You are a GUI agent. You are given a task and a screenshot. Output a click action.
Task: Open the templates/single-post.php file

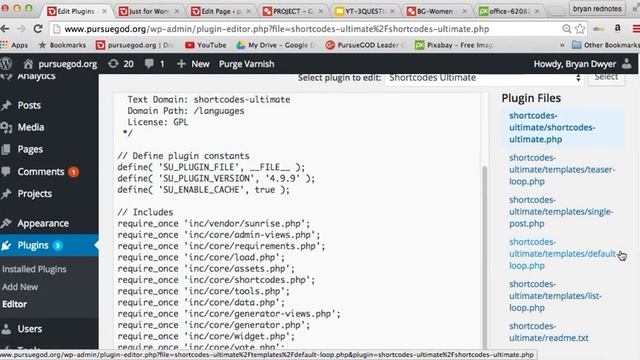pos(561,211)
